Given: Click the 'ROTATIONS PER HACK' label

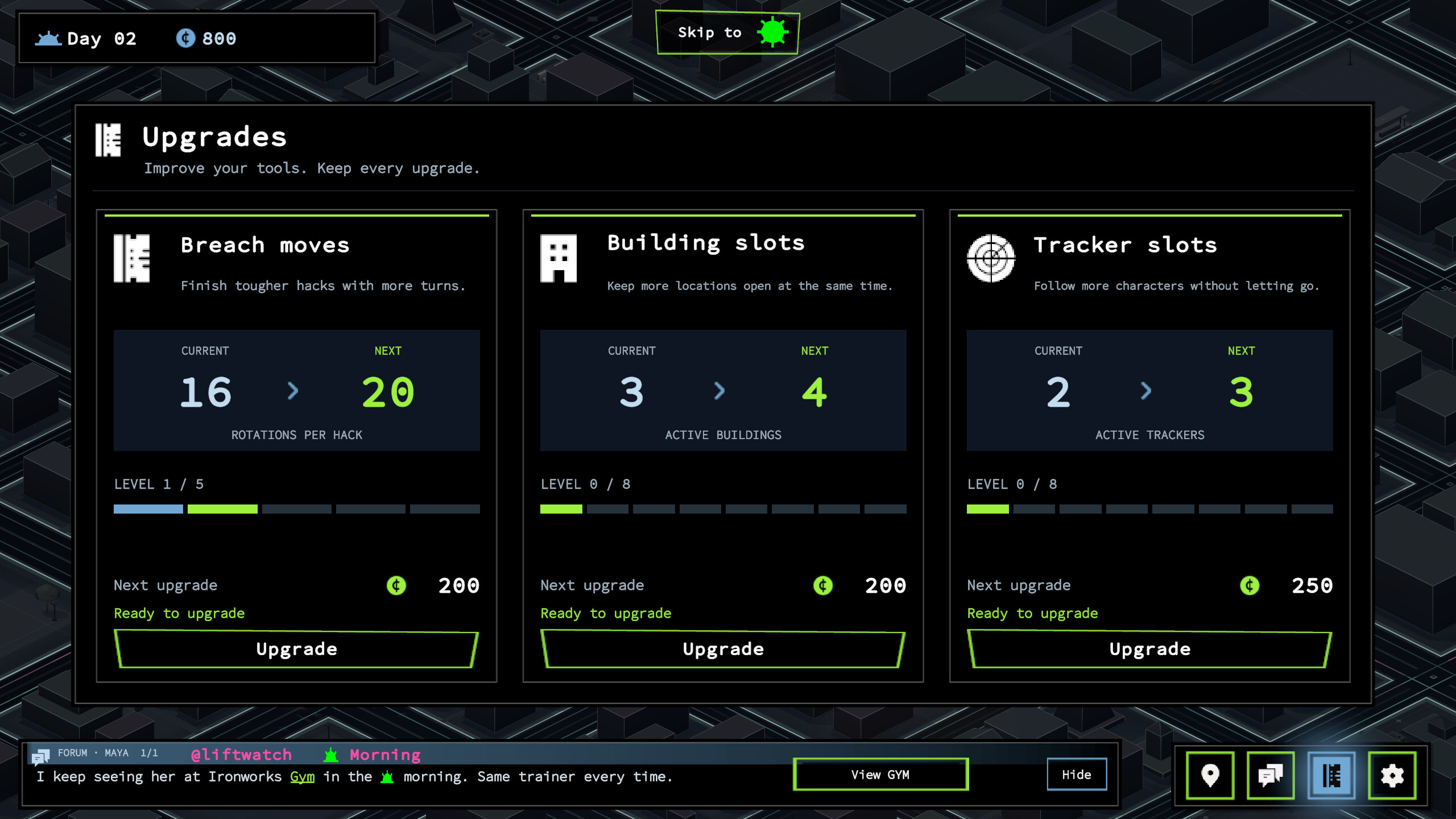Looking at the screenshot, I should pos(296,435).
